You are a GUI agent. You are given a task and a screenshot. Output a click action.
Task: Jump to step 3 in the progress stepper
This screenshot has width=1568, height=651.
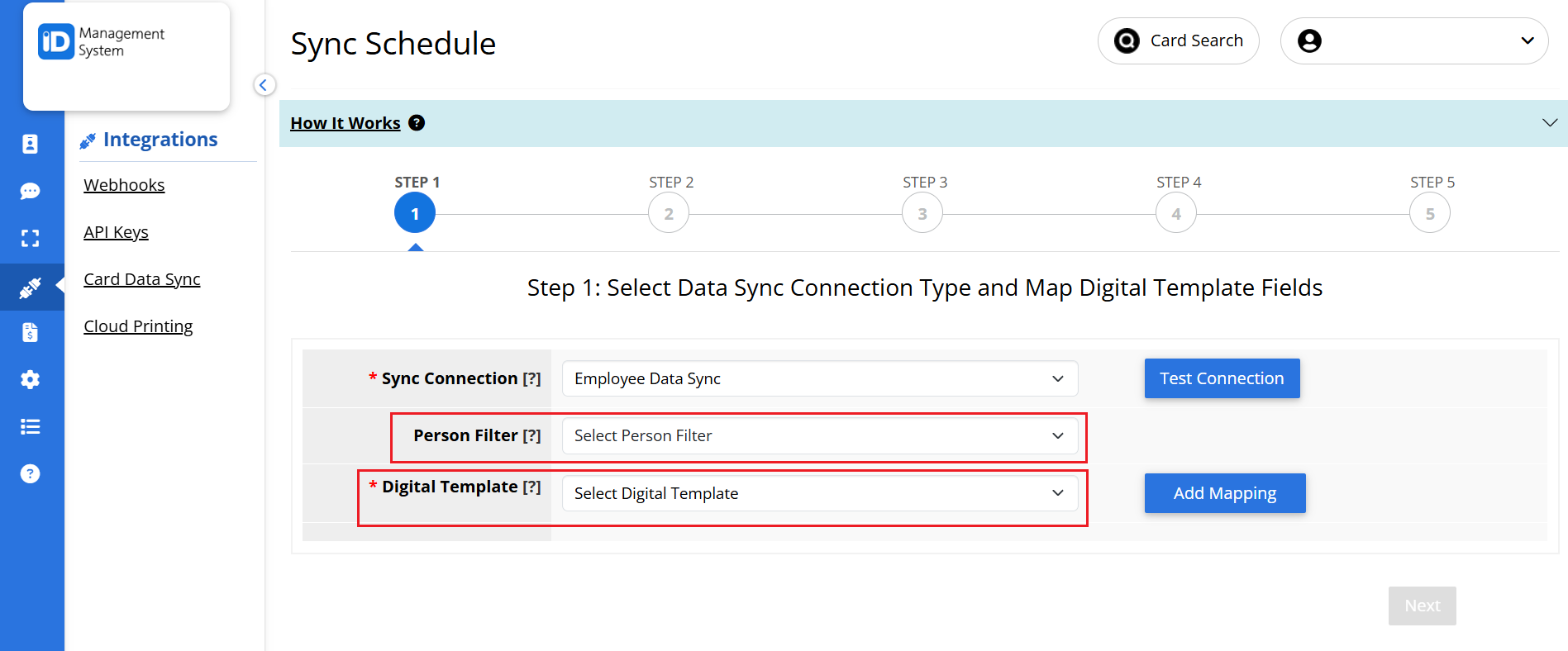[x=922, y=214]
